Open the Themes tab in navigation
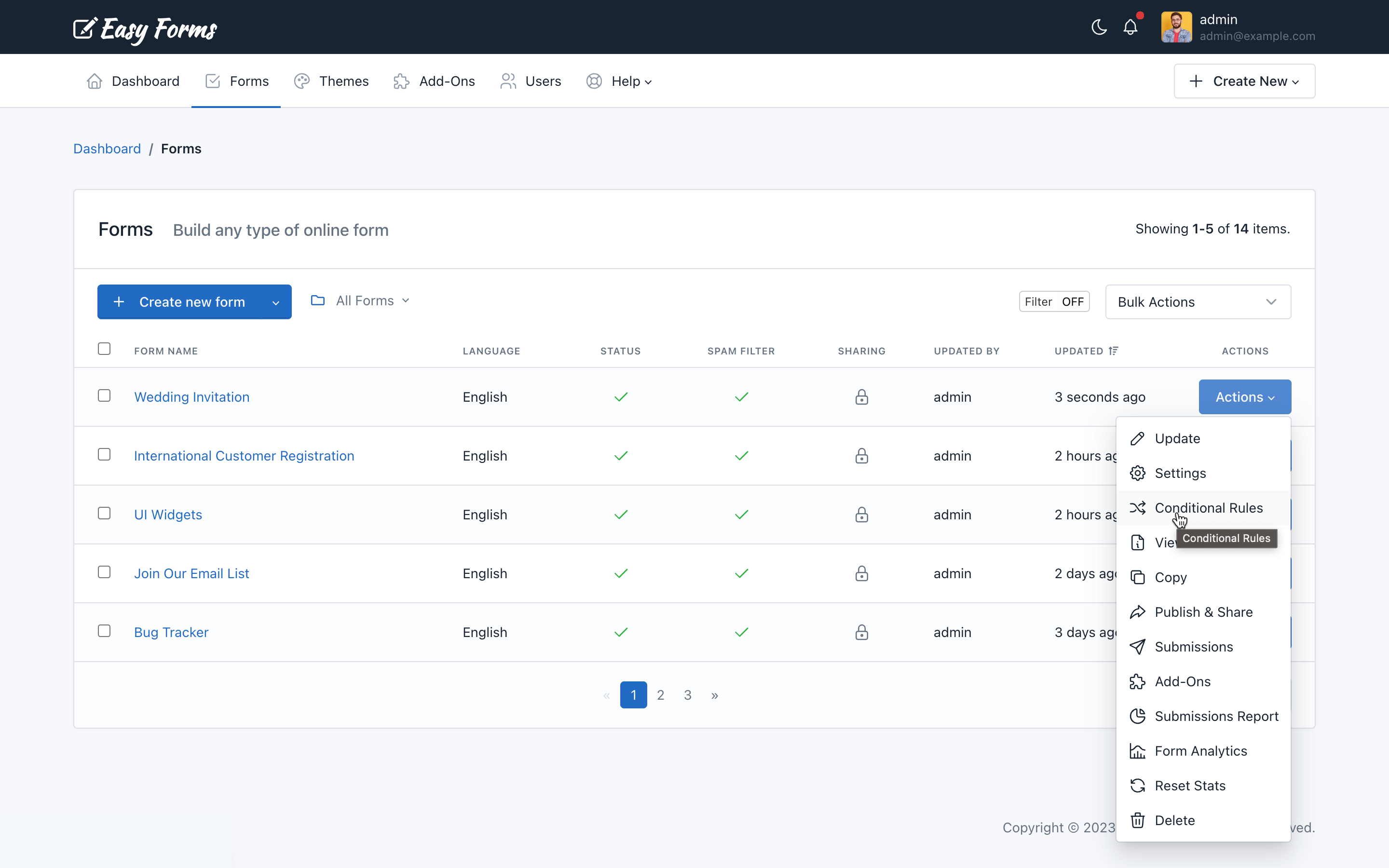 point(343,80)
